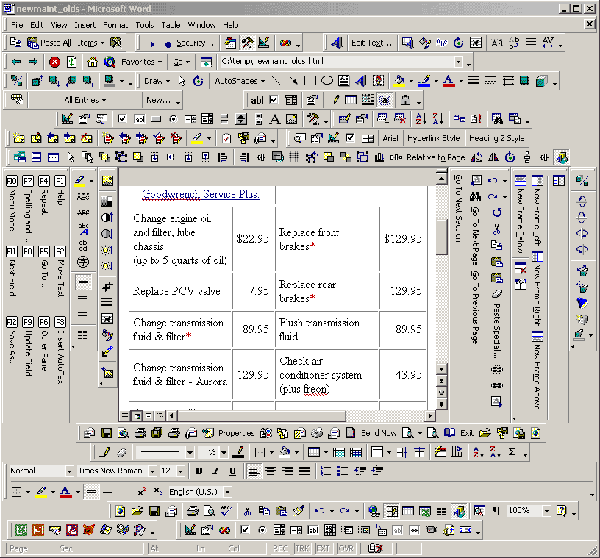Toggle TRK track changes in status bar
This screenshot has width=600, height=558.
[x=302, y=548]
